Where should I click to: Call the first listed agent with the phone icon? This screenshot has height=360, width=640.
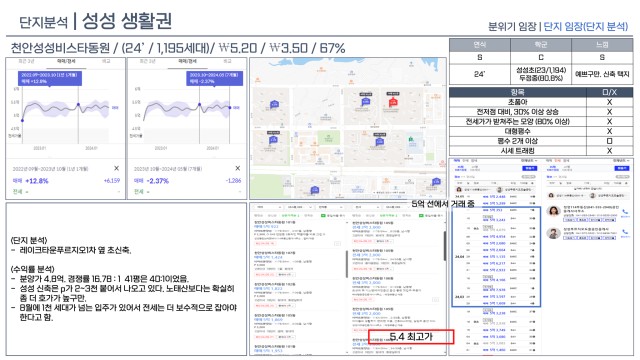click(x=625, y=212)
